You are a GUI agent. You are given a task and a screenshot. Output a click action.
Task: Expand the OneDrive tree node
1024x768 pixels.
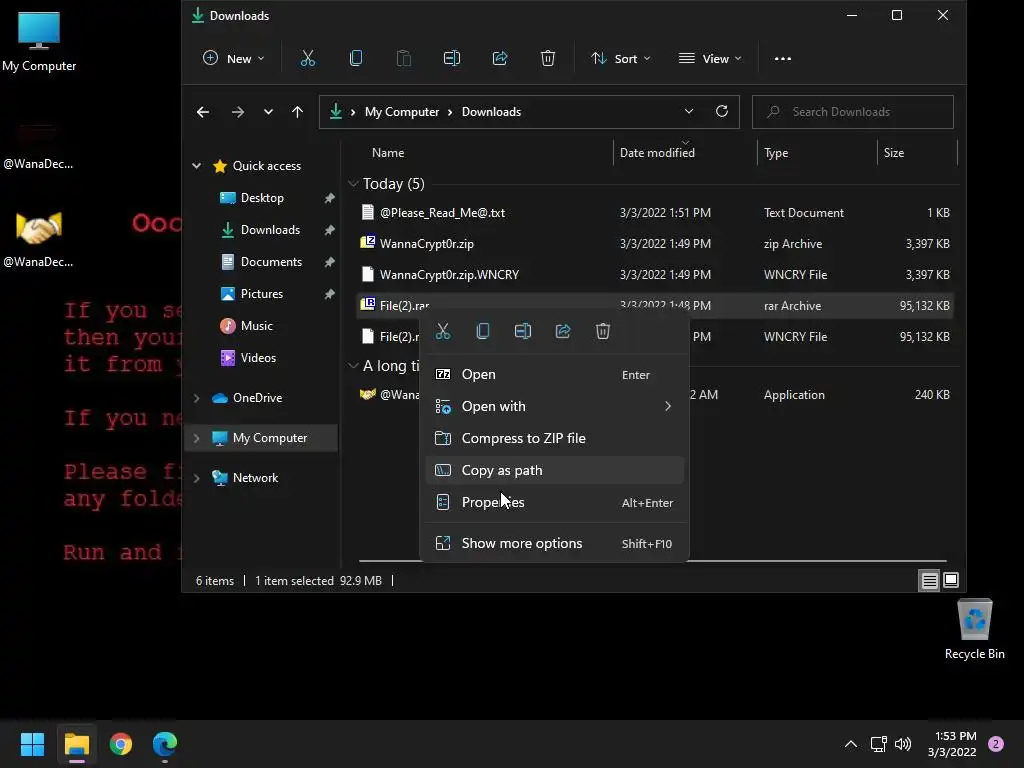pyautogui.click(x=197, y=398)
